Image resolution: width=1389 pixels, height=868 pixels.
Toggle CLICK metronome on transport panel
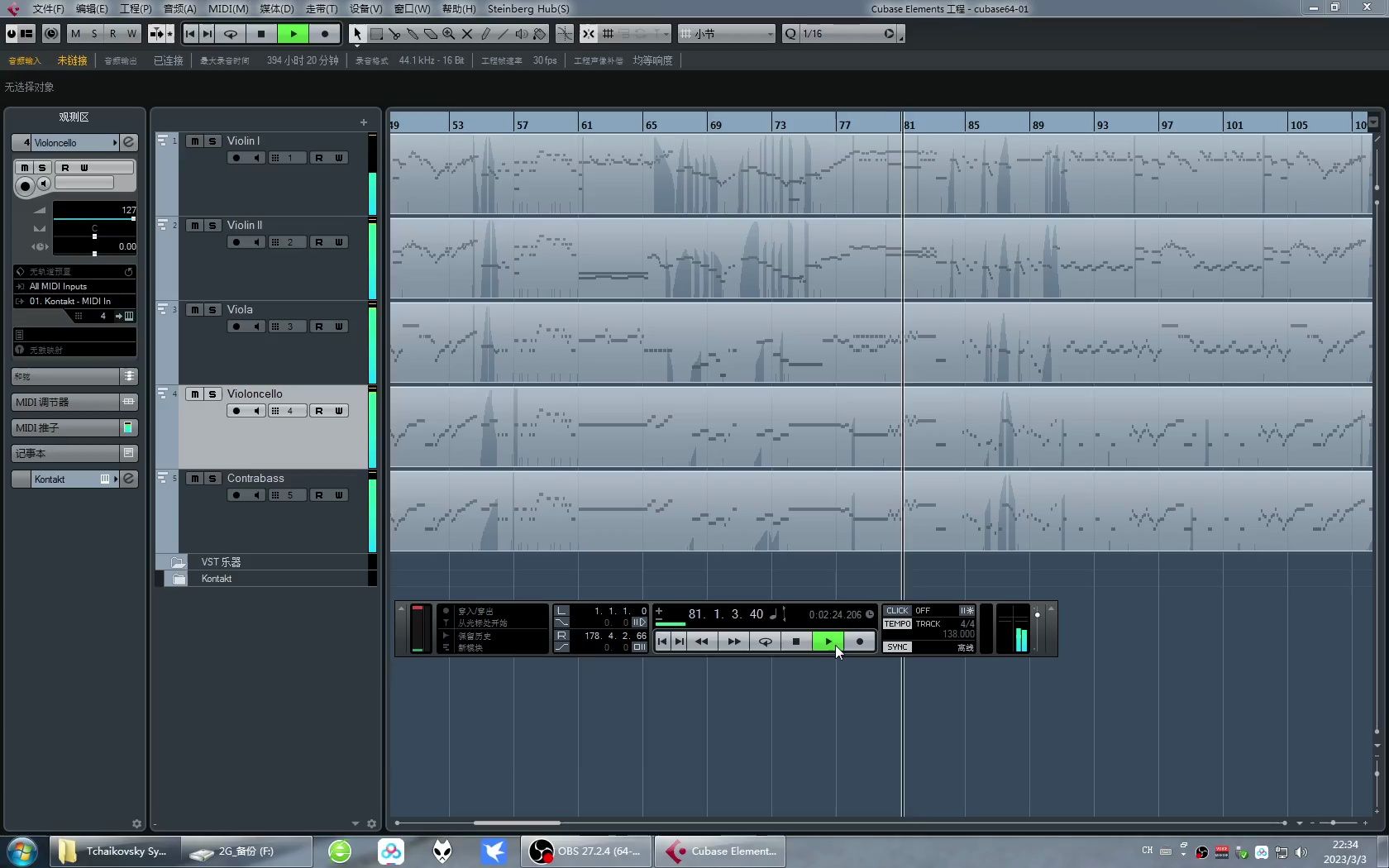897,611
